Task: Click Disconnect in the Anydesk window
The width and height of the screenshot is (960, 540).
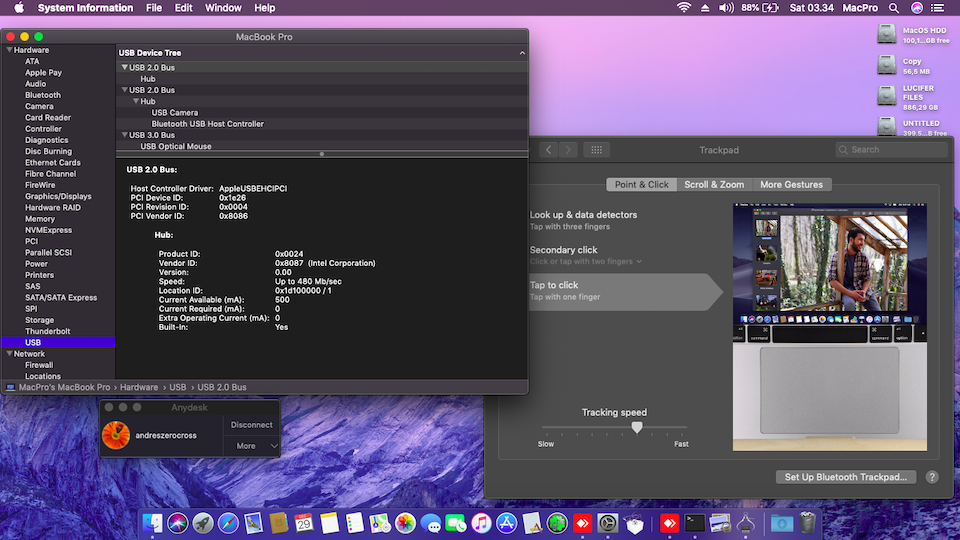Action: (251, 425)
